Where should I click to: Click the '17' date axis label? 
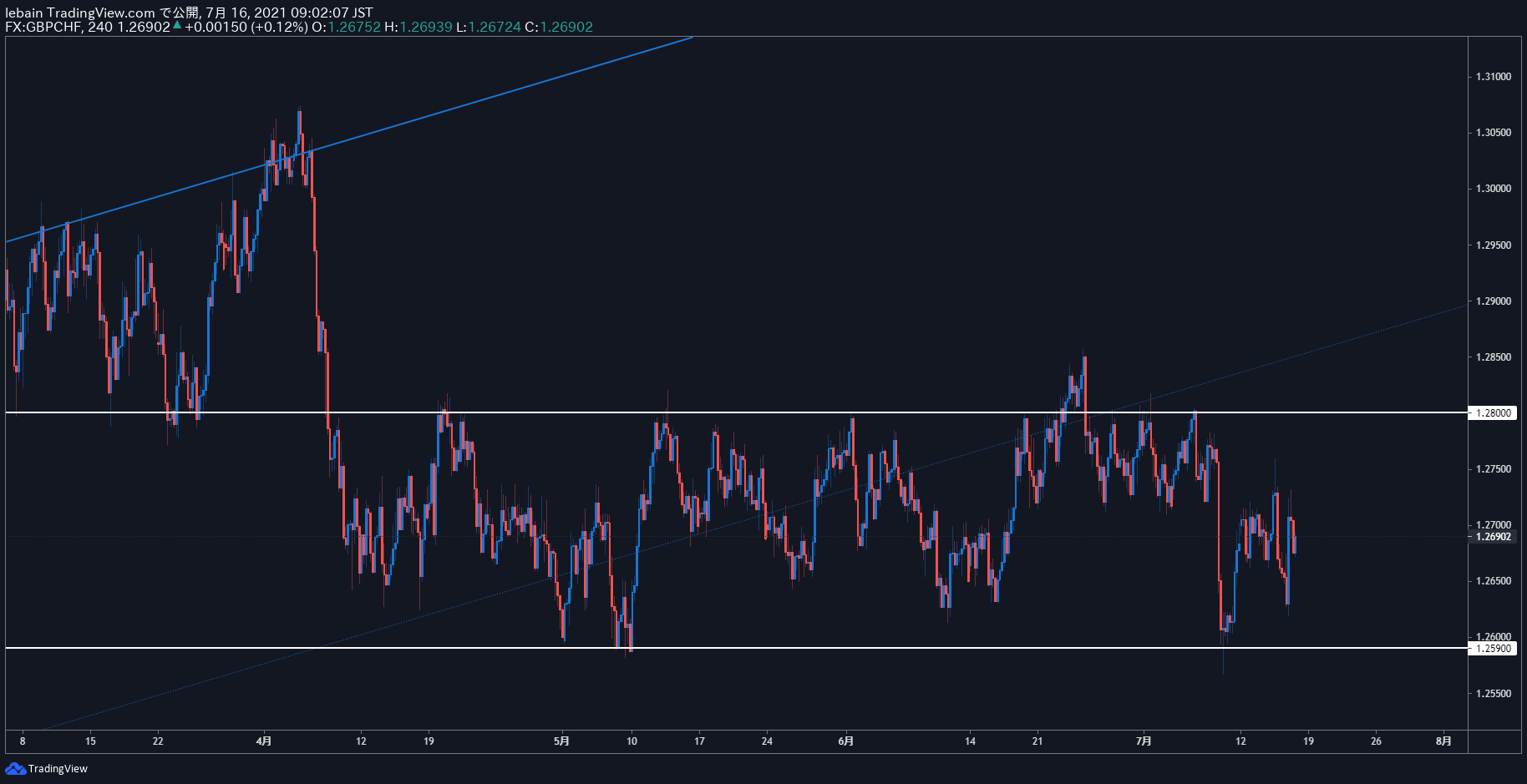coord(699,741)
